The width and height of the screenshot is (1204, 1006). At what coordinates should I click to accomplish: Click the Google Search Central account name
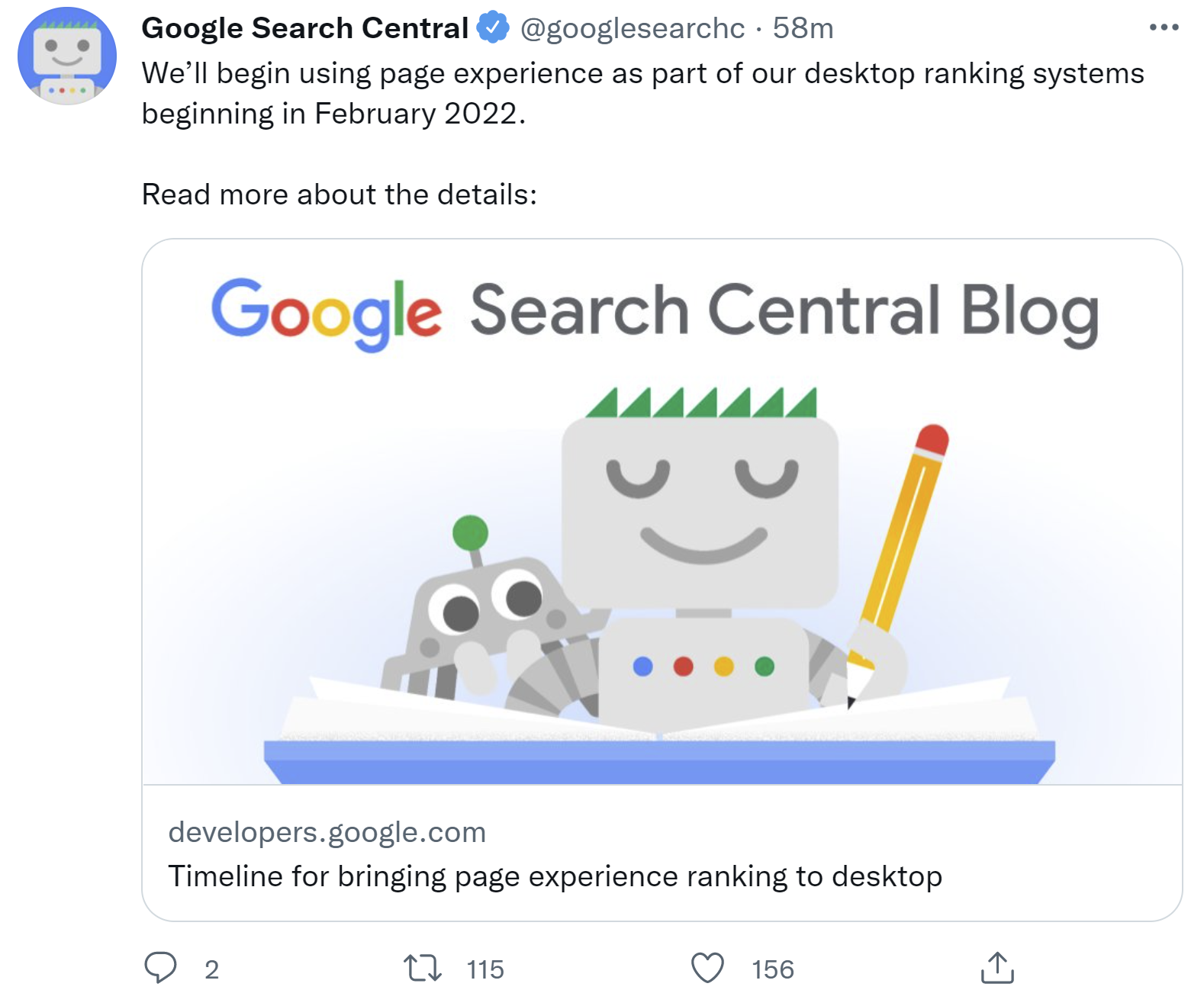[x=304, y=27]
